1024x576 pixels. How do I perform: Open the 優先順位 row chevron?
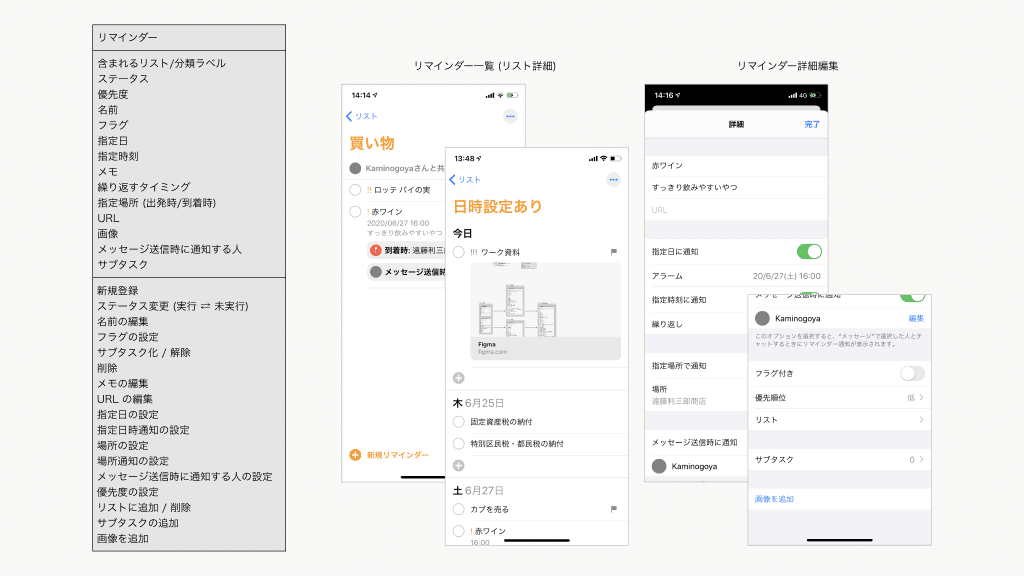click(921, 398)
